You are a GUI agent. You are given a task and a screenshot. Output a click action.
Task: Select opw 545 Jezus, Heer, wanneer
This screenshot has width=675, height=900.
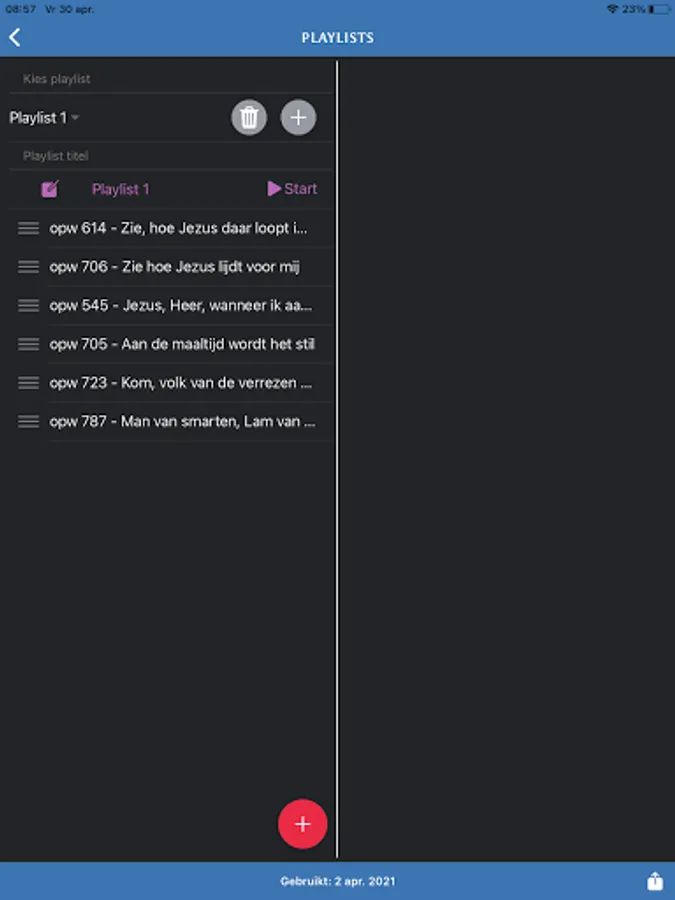(x=181, y=305)
